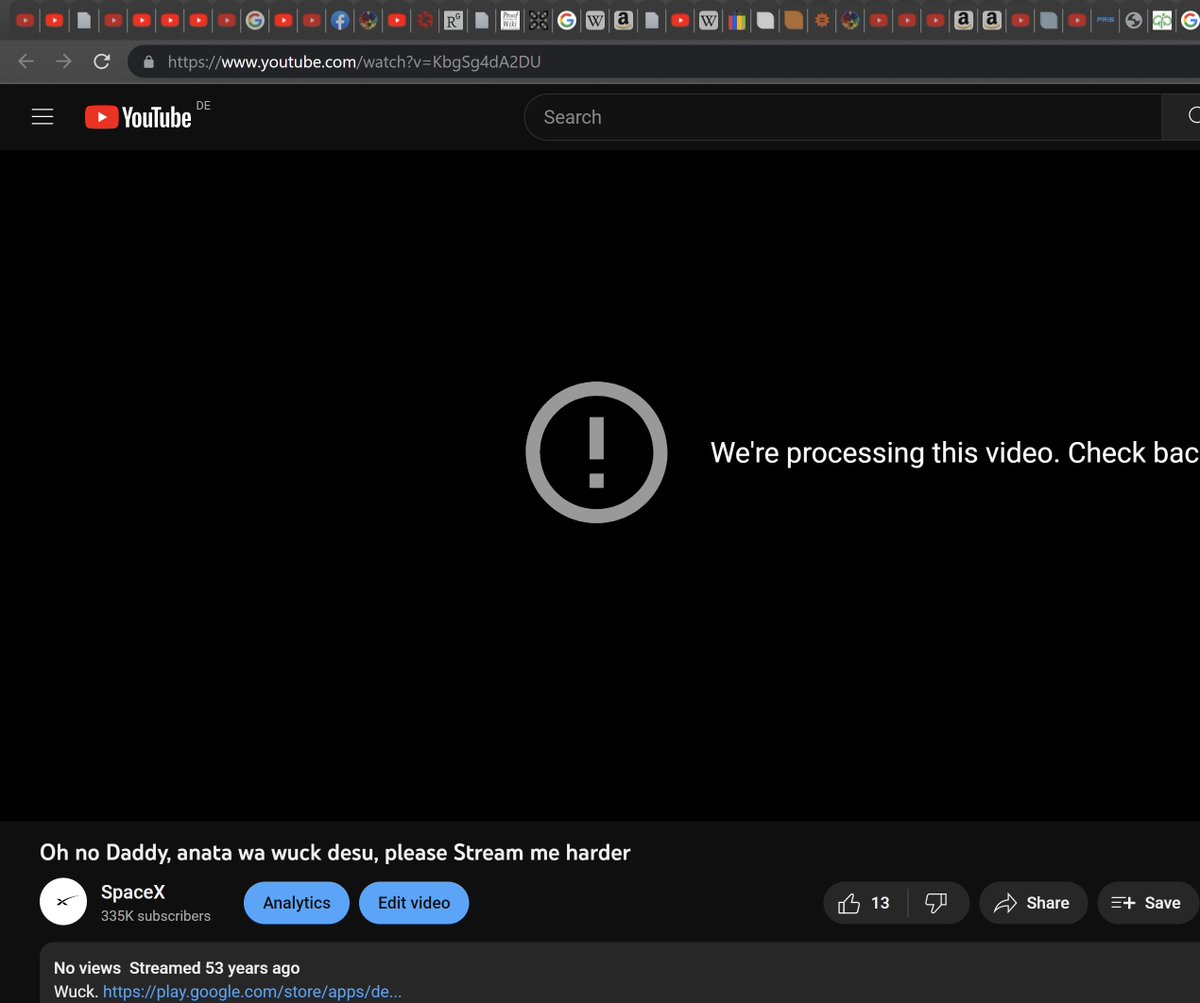Viewport: 1200px width, 1003px height.
Task: Switch to the colorful books icon tab
Action: tap(737, 19)
